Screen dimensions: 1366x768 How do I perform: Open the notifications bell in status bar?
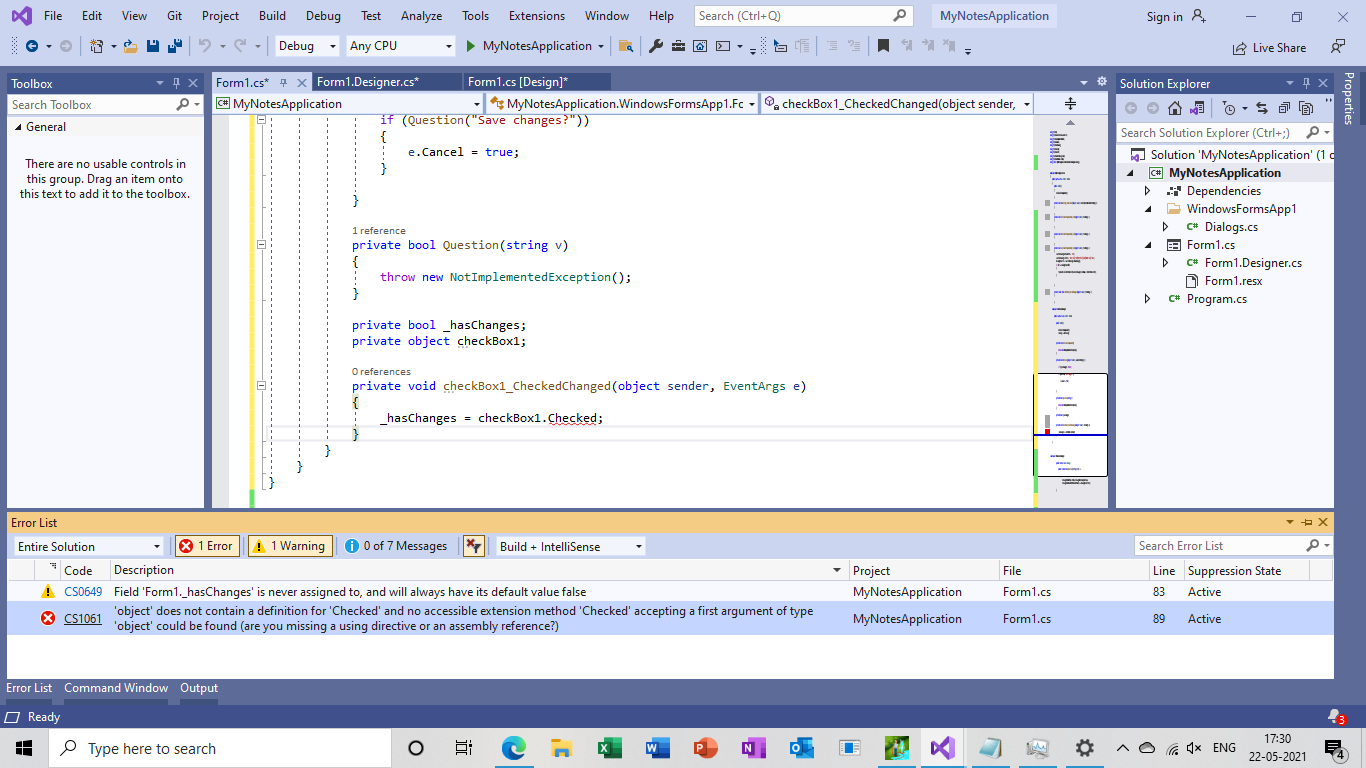1335,716
